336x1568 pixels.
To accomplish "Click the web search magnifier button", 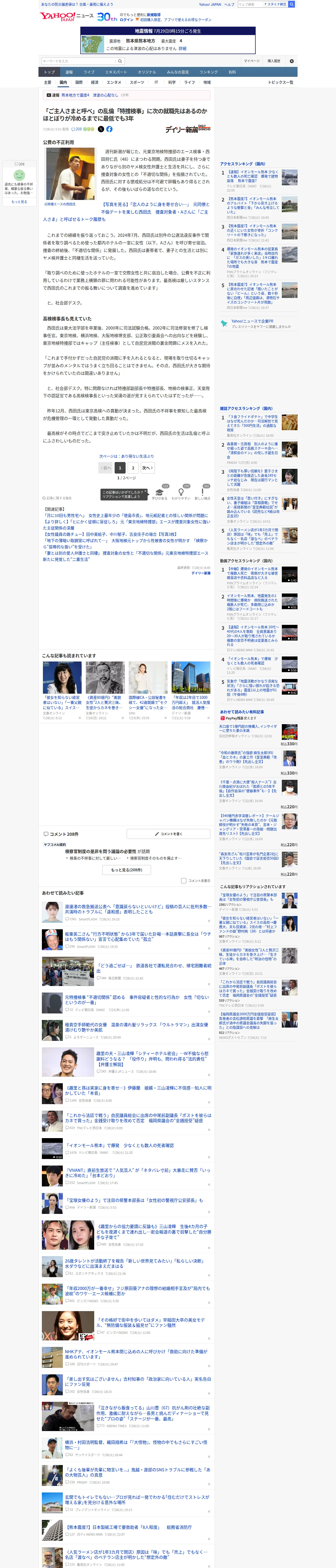I will (x=292, y=4).
